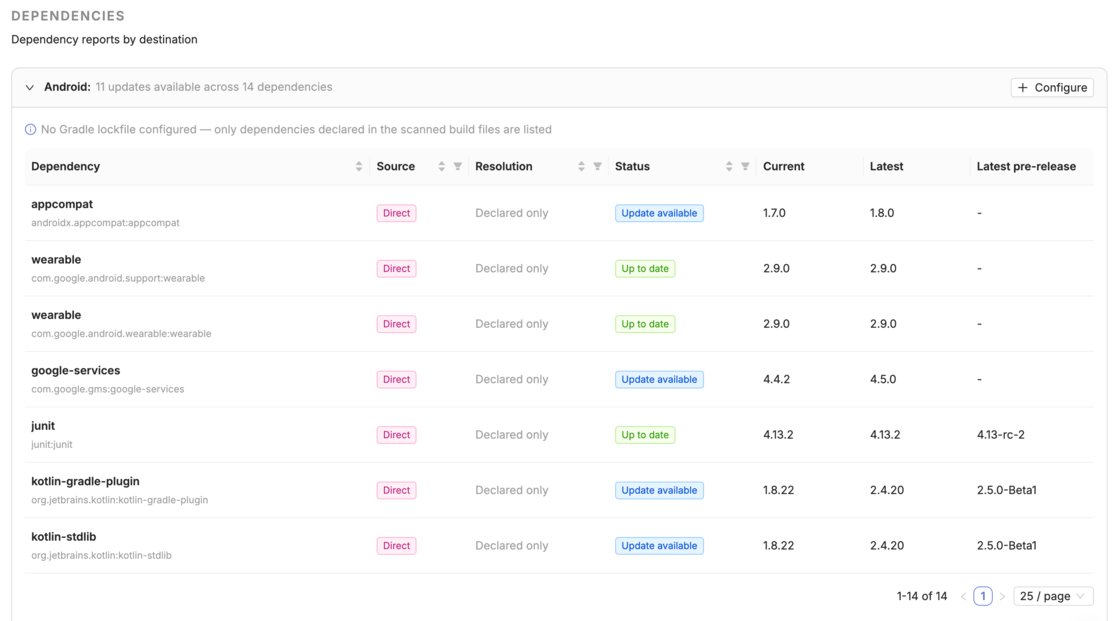1118x621 pixels.
Task: Open the Source column filter
Action: tap(458, 166)
